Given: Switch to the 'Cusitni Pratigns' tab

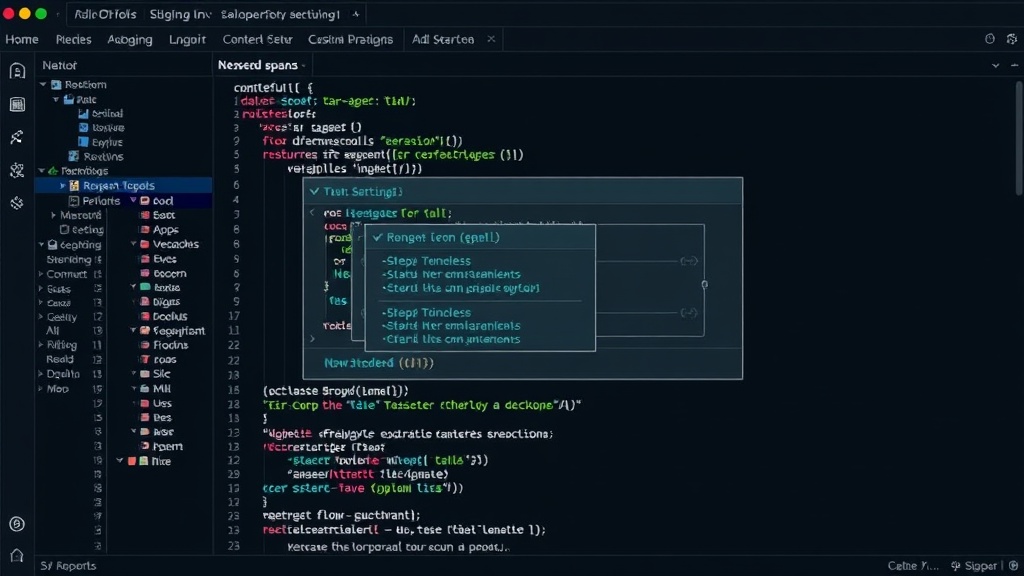Looking at the screenshot, I should click(351, 39).
